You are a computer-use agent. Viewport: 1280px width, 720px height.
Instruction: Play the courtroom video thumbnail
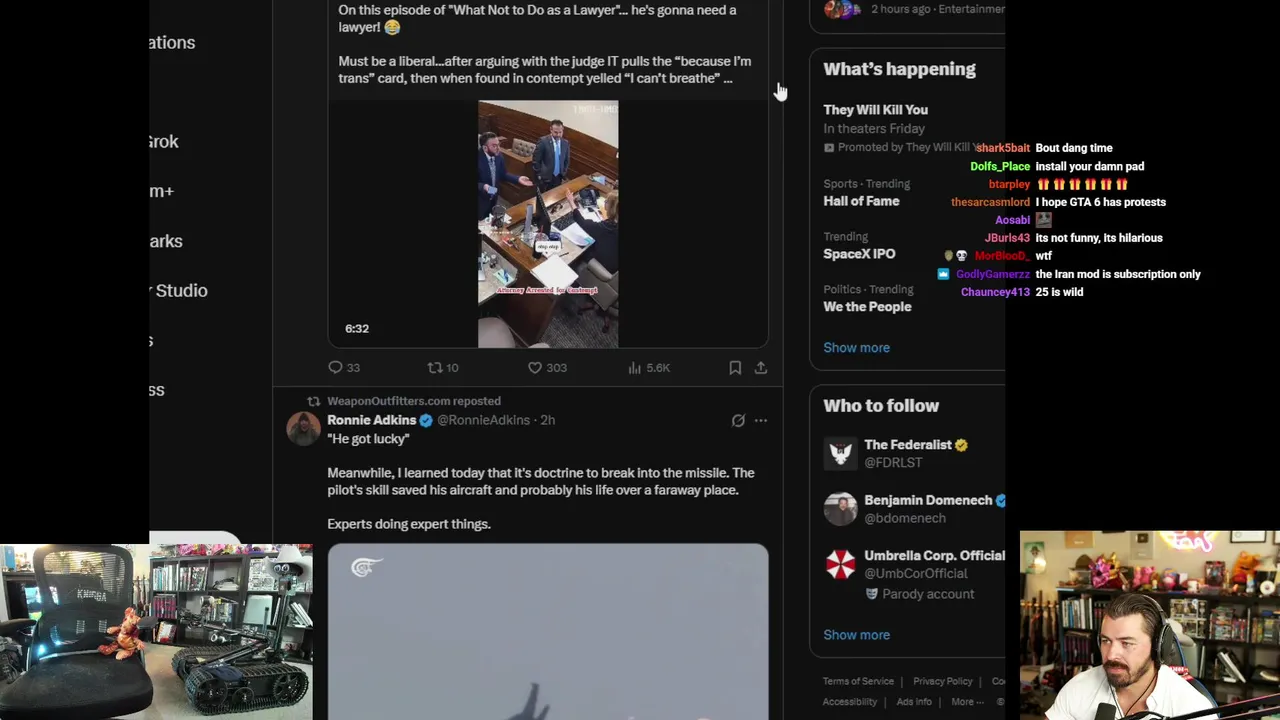coord(548,224)
